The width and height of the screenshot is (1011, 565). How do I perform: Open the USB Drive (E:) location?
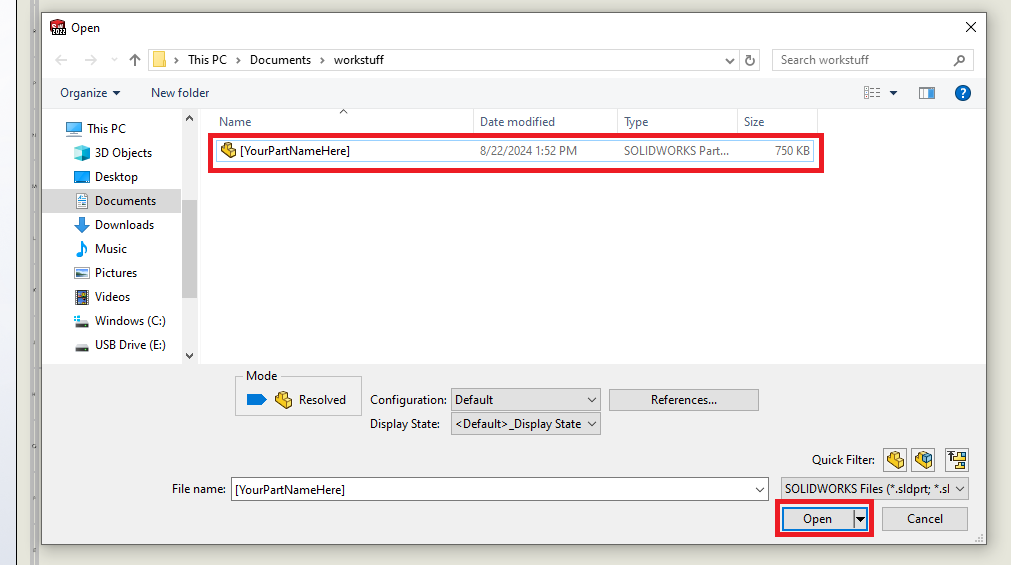(x=129, y=345)
